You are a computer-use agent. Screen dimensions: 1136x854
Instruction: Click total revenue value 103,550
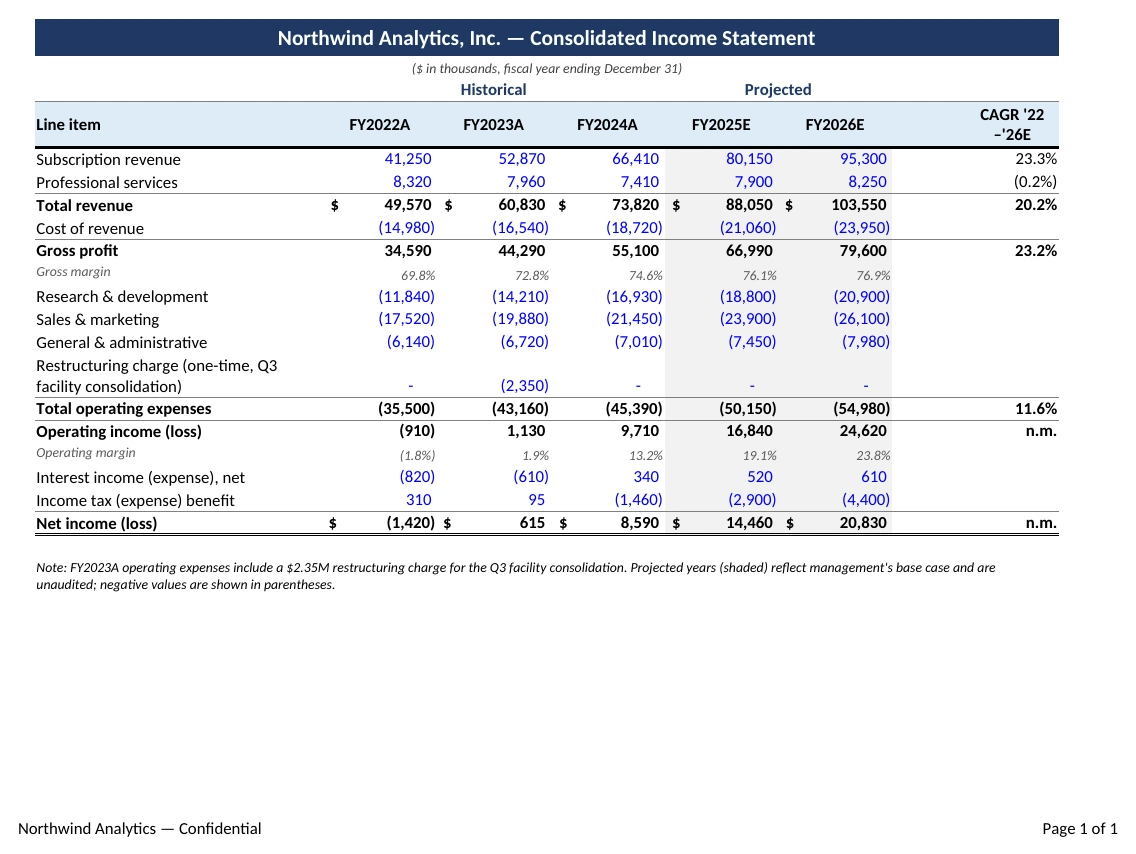[x=859, y=205]
